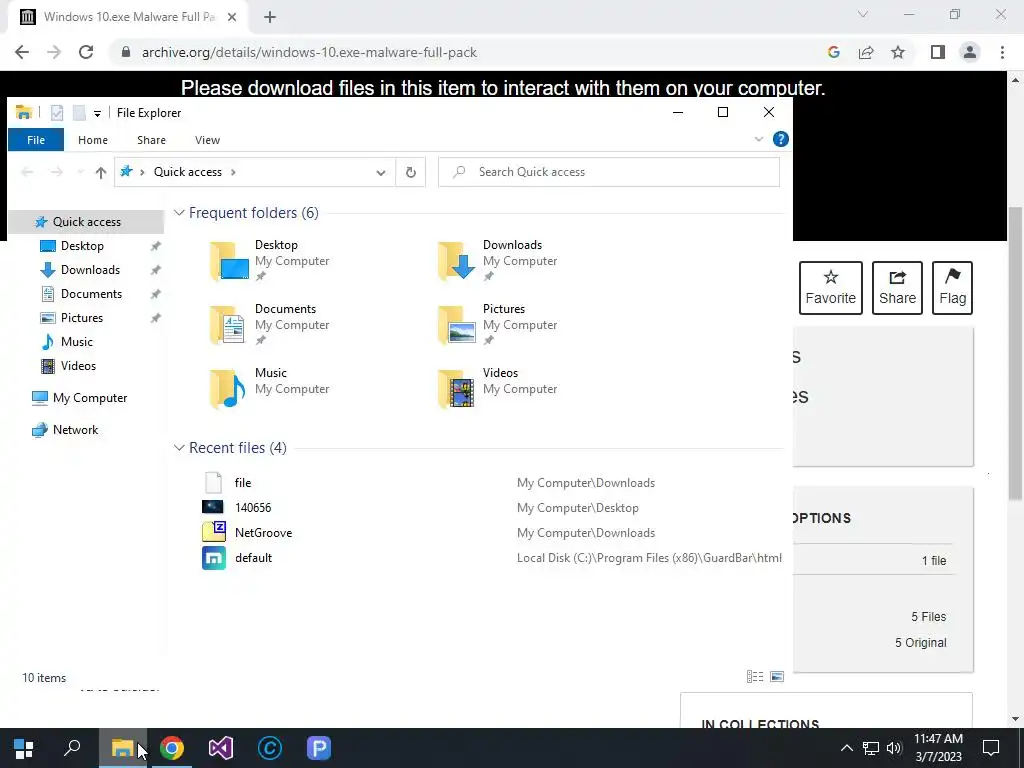
Task: Reload the Chrome page
Action: pos(86,52)
